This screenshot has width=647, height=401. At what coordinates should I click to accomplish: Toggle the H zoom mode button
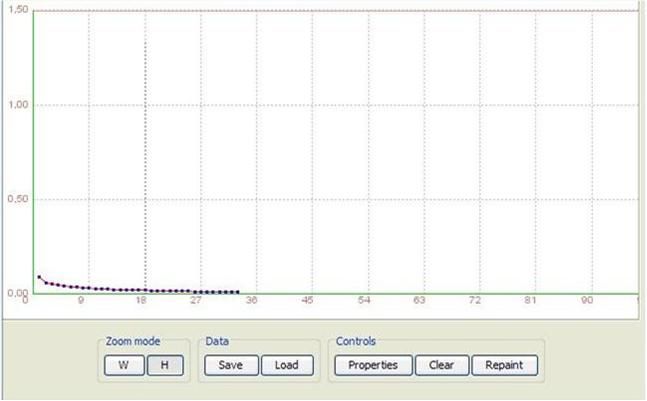(165, 365)
